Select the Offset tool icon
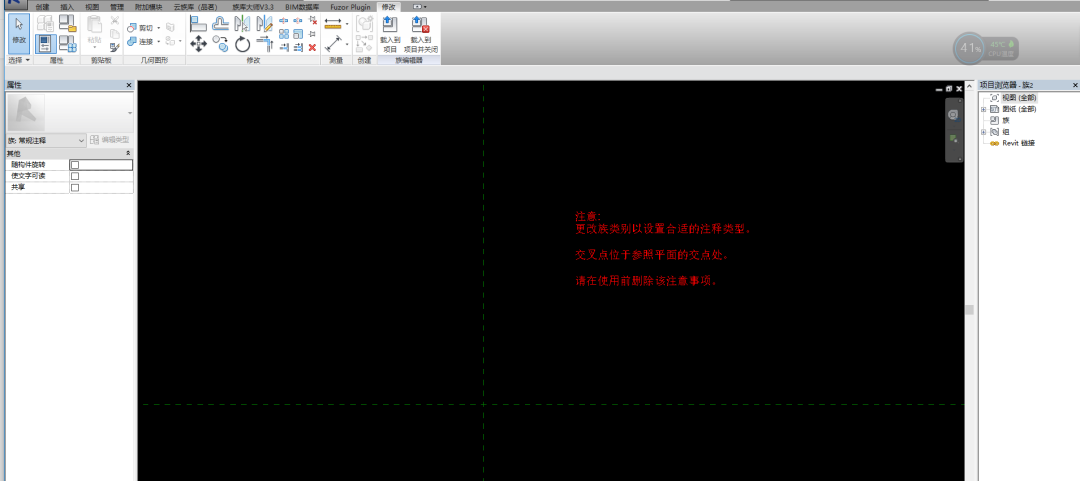The width and height of the screenshot is (1080, 481). [x=222, y=23]
